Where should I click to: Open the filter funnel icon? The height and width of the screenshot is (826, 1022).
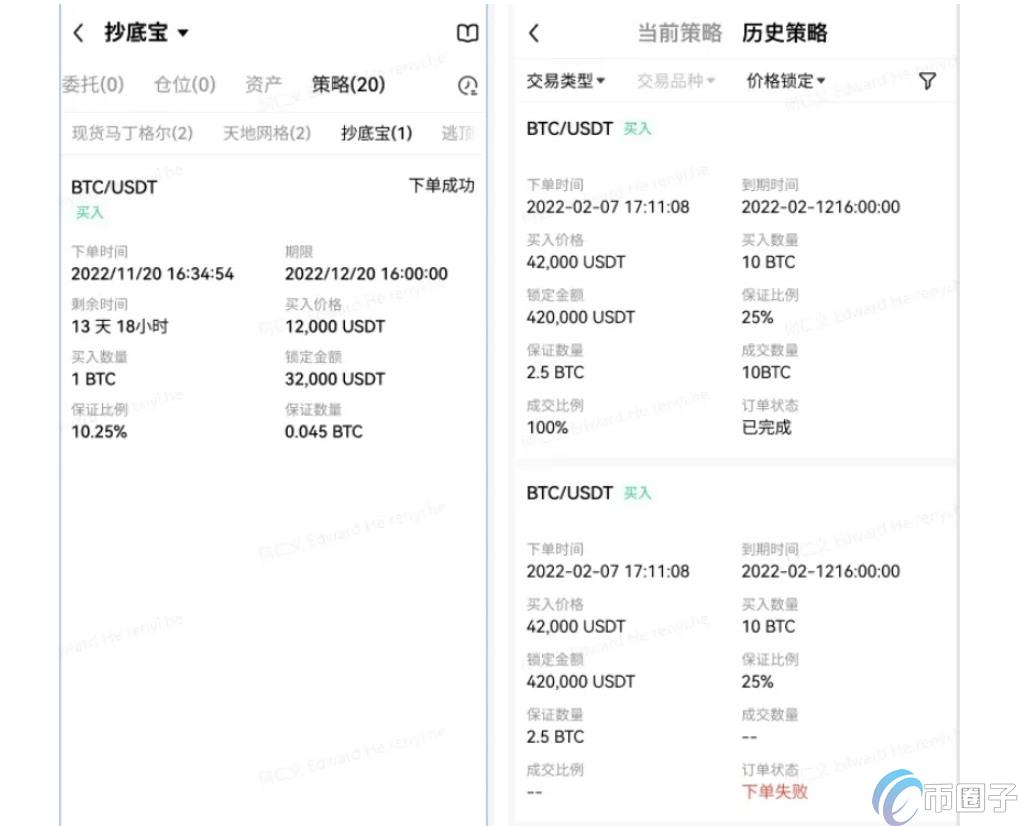(927, 81)
